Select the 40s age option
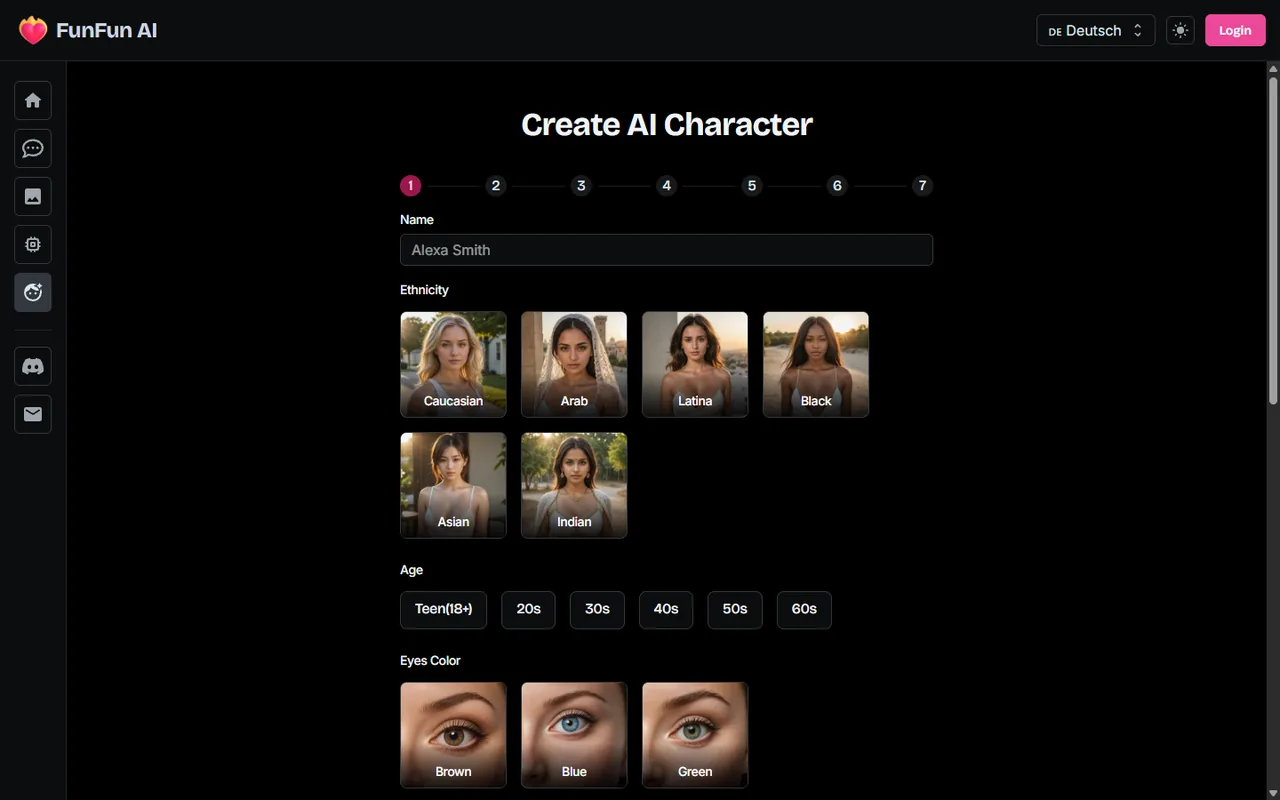 click(x=666, y=609)
